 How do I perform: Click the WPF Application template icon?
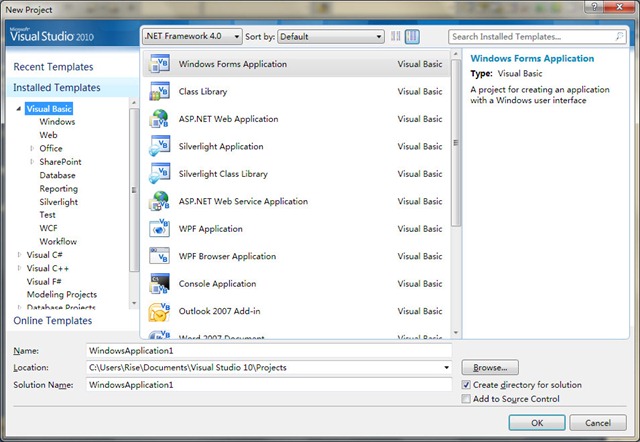[159, 229]
